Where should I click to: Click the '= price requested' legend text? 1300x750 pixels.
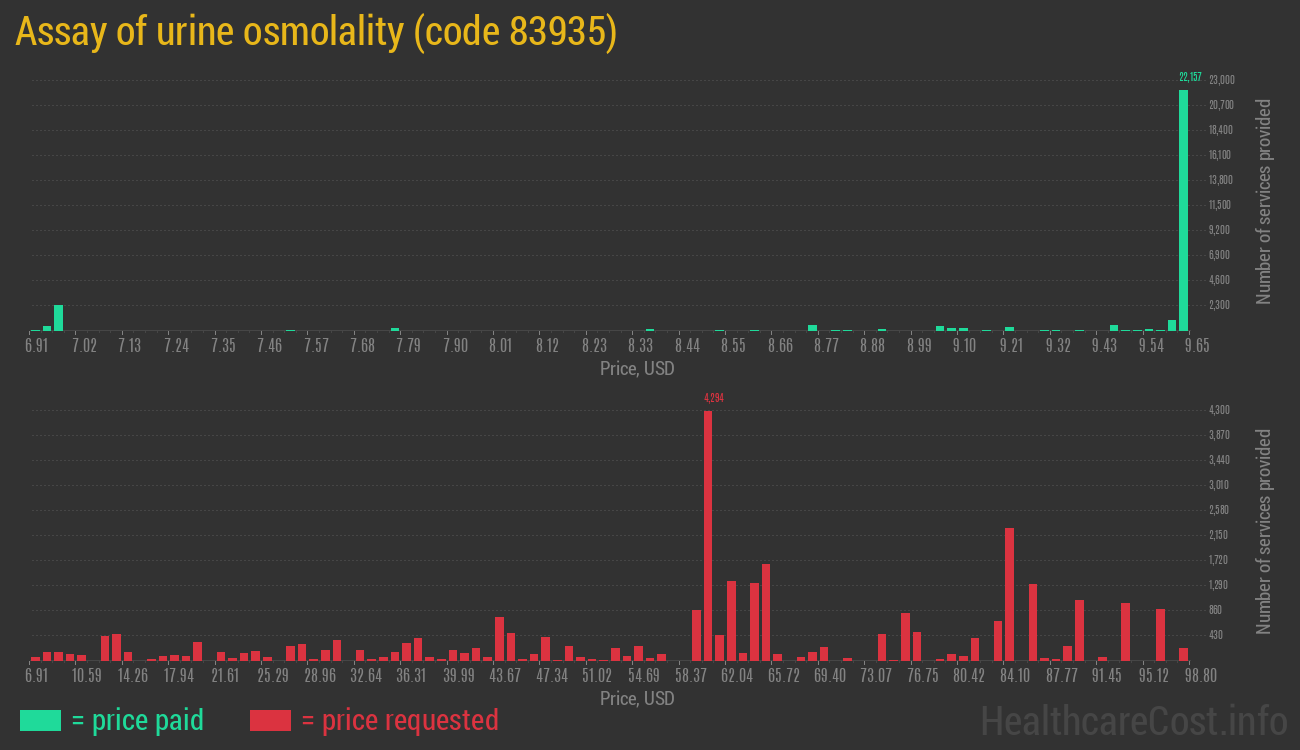pyautogui.click(x=399, y=720)
